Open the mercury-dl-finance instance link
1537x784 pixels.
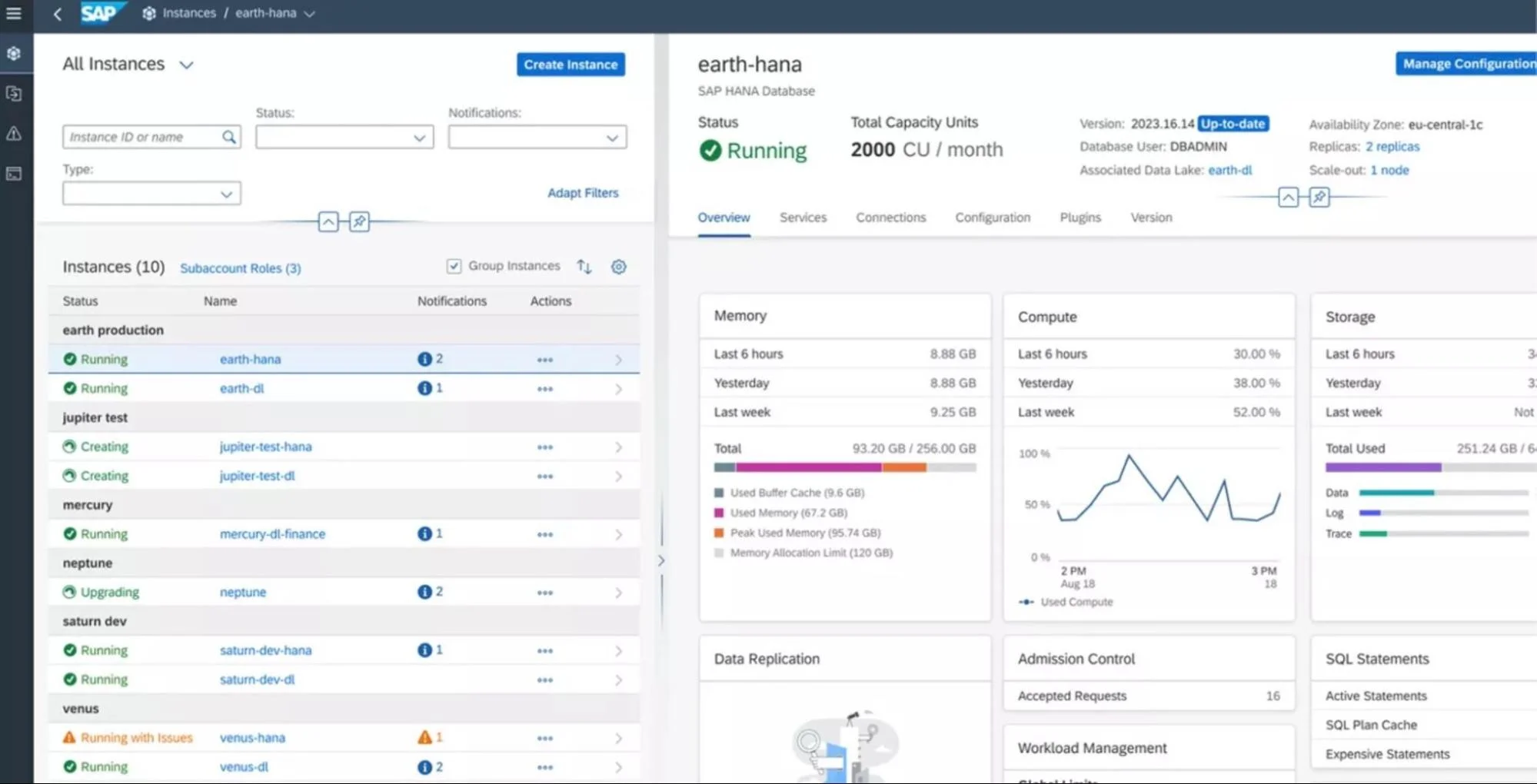[x=272, y=534]
